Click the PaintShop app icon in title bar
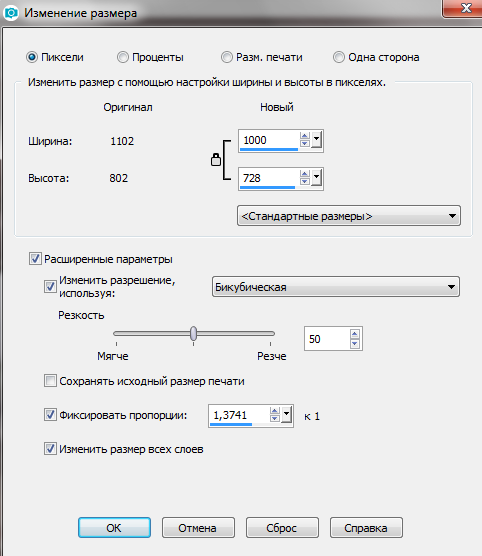 (11, 13)
